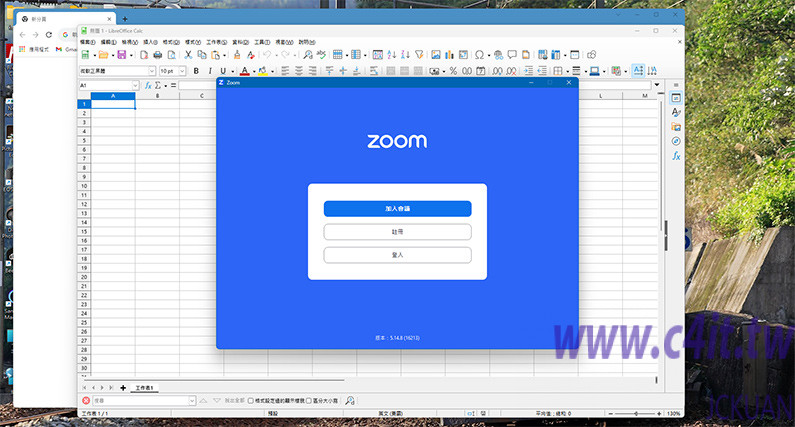Click the red font color swatch button
This screenshot has width=795, height=427.
[245, 71]
